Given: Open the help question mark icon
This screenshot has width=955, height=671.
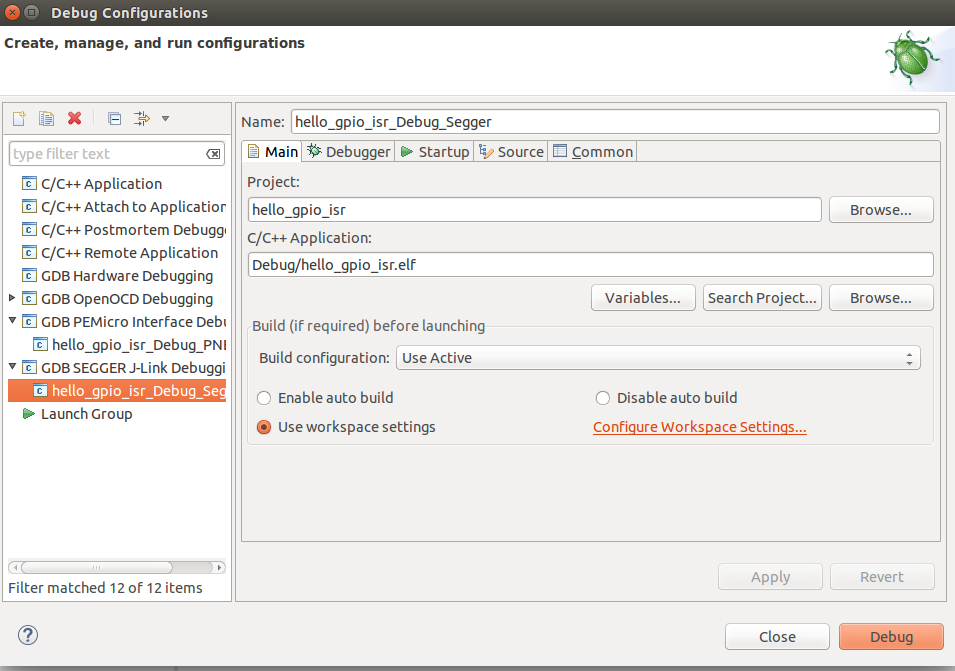Looking at the screenshot, I should tap(28, 635).
